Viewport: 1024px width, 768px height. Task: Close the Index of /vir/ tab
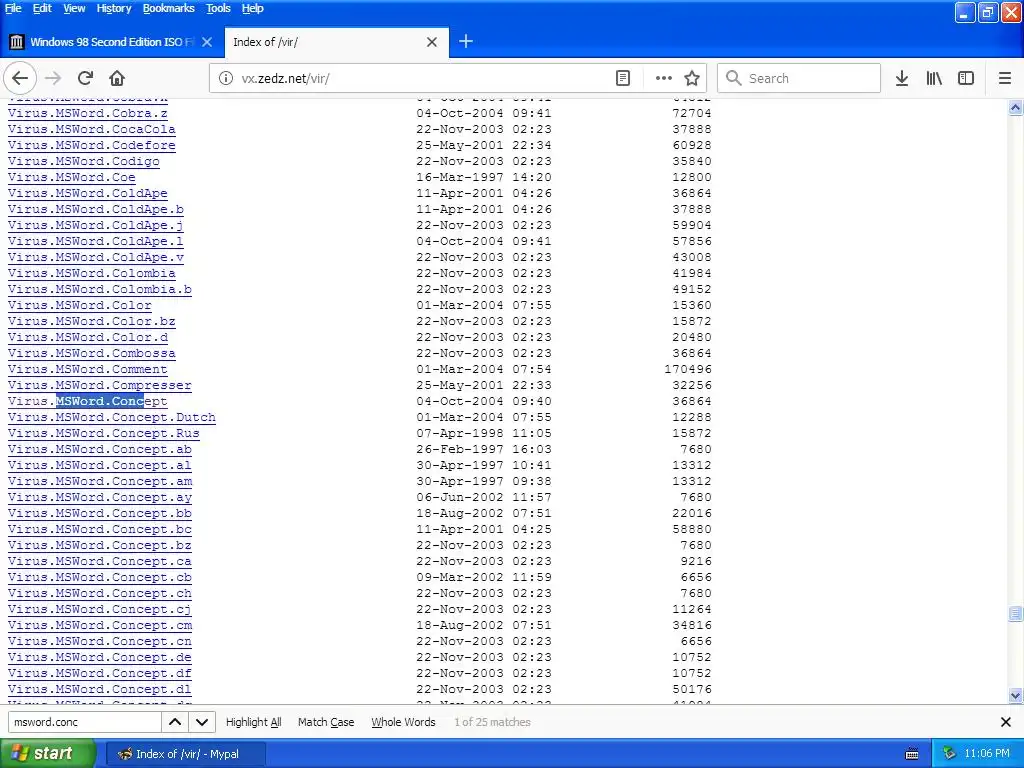[x=432, y=42]
